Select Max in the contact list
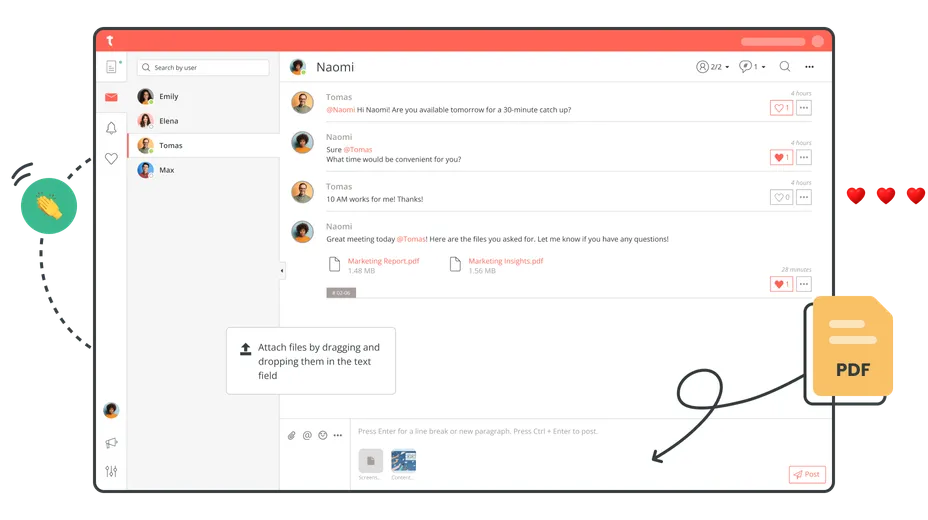 (x=166, y=170)
